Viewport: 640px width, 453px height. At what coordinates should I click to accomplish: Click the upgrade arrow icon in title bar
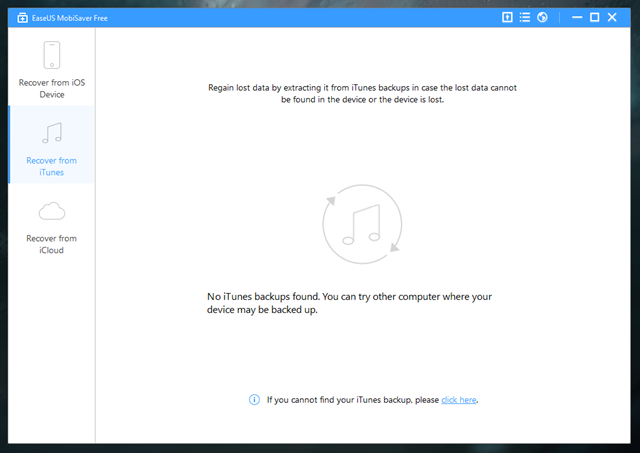point(507,17)
